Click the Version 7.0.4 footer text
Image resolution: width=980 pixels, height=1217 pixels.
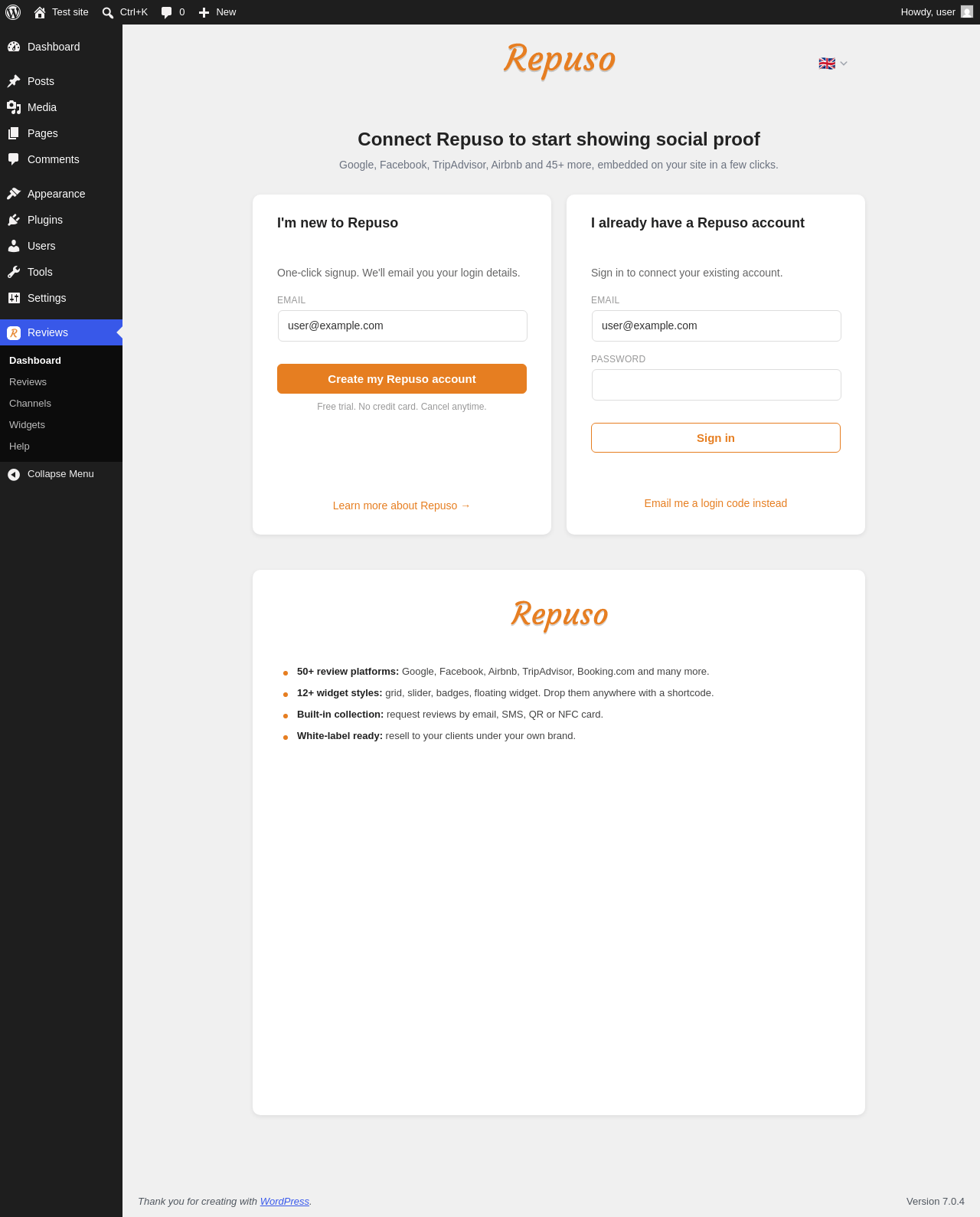click(x=936, y=1202)
